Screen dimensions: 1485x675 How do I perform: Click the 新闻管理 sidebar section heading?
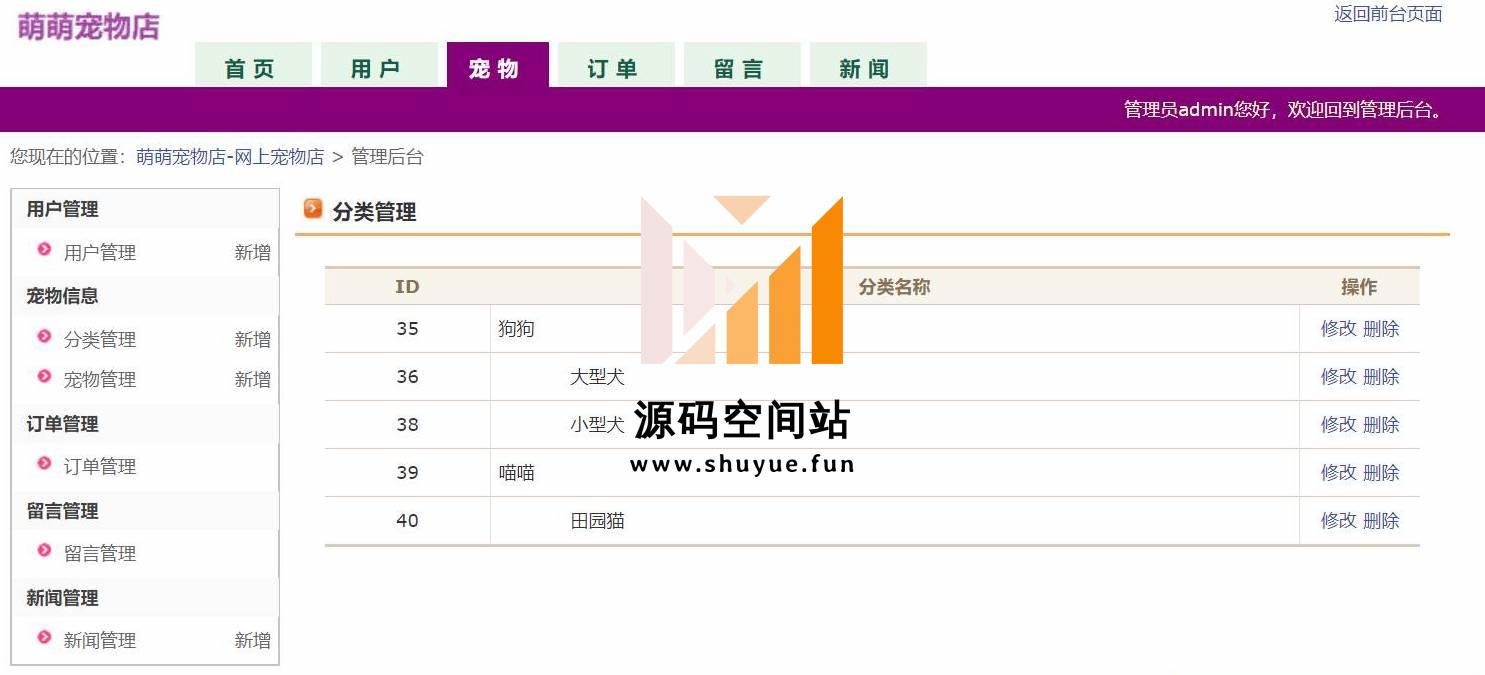click(62, 598)
